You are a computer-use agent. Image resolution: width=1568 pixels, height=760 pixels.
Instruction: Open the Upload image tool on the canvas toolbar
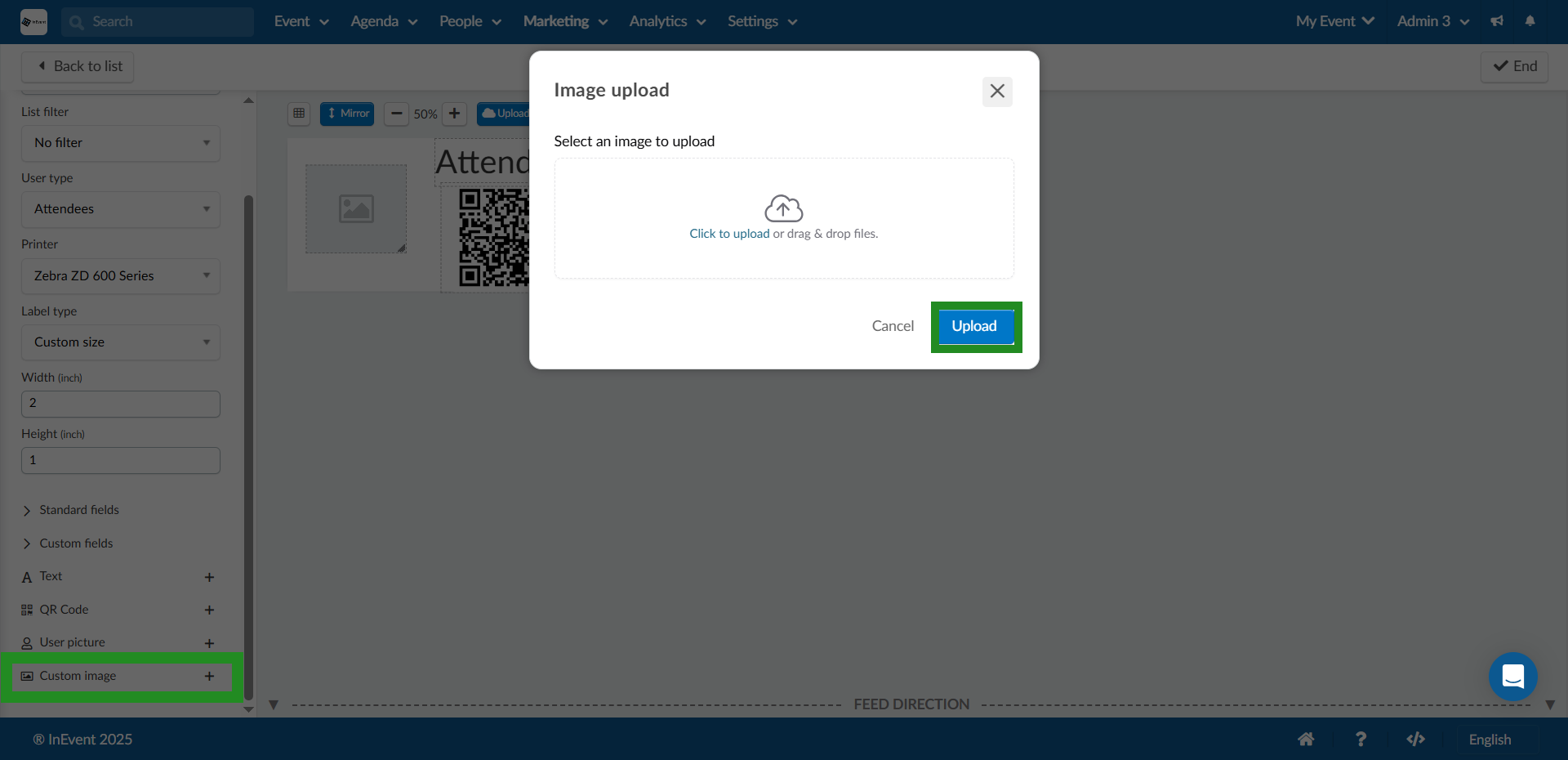tap(505, 114)
